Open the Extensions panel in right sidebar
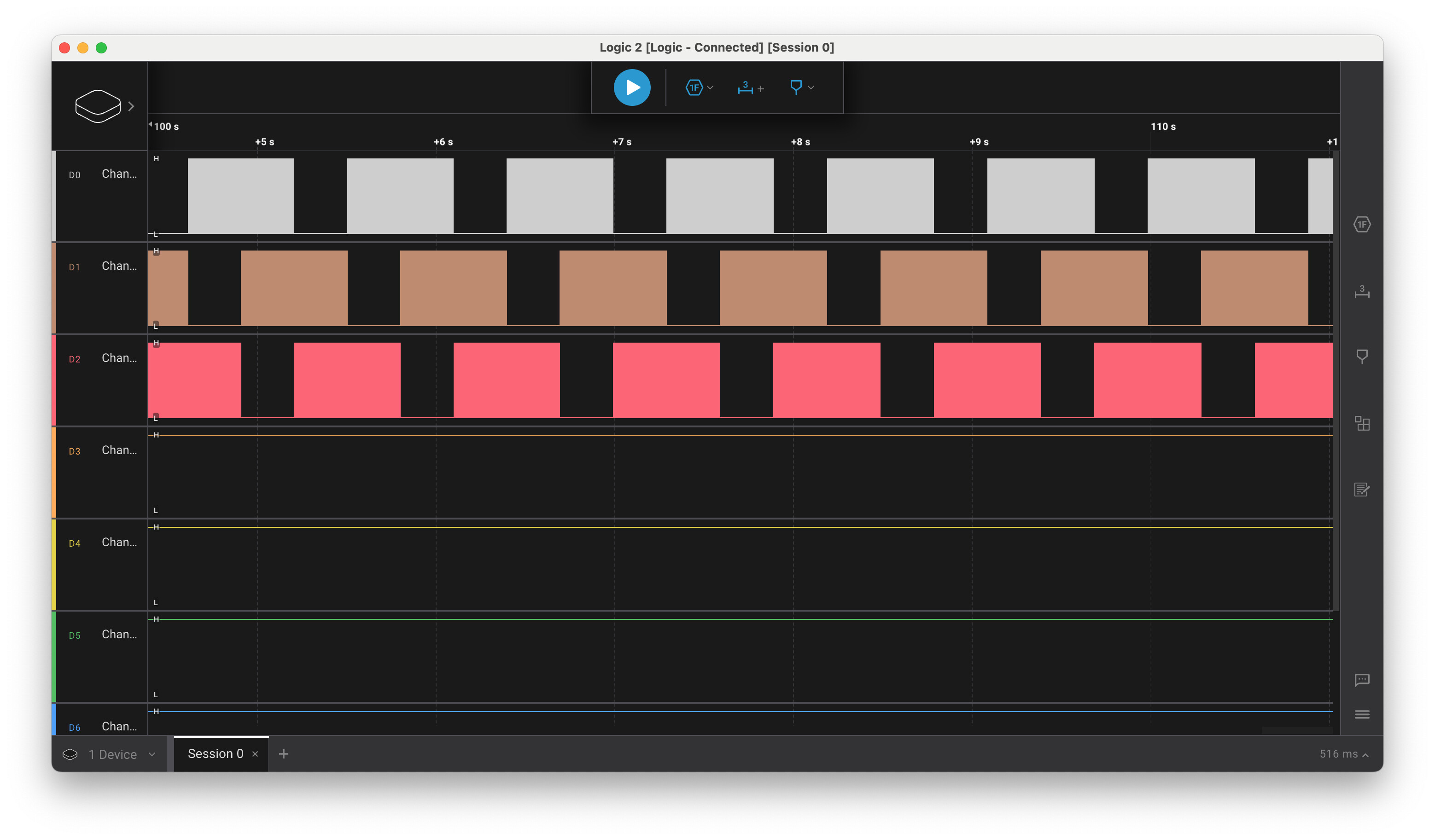 point(1361,423)
